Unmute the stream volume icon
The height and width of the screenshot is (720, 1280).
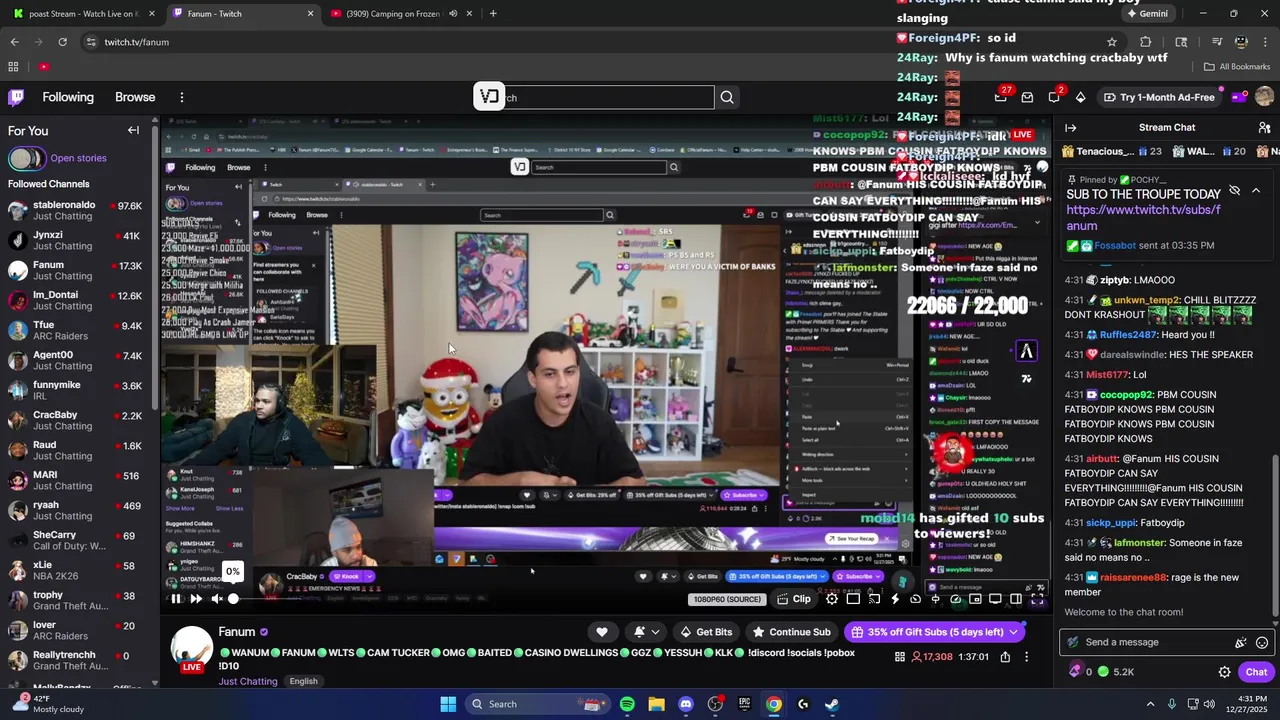216,599
